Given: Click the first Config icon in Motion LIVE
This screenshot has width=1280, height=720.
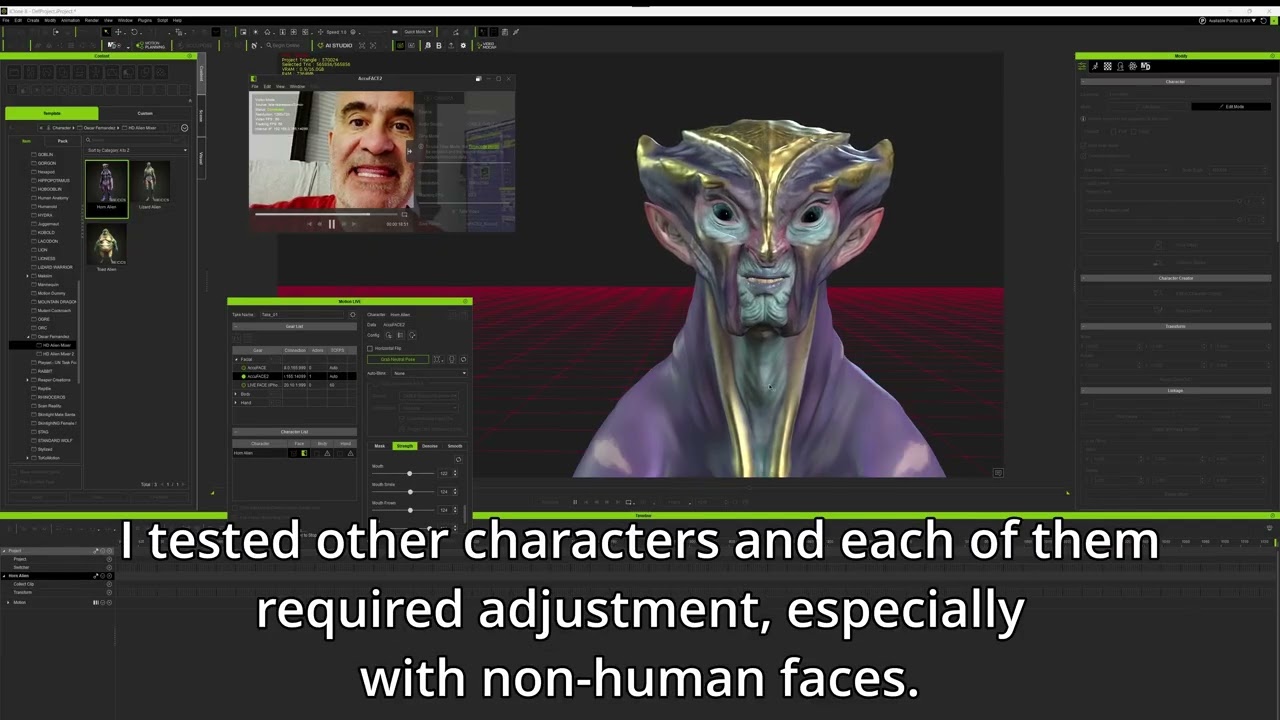Looking at the screenshot, I should pyautogui.click(x=389, y=335).
